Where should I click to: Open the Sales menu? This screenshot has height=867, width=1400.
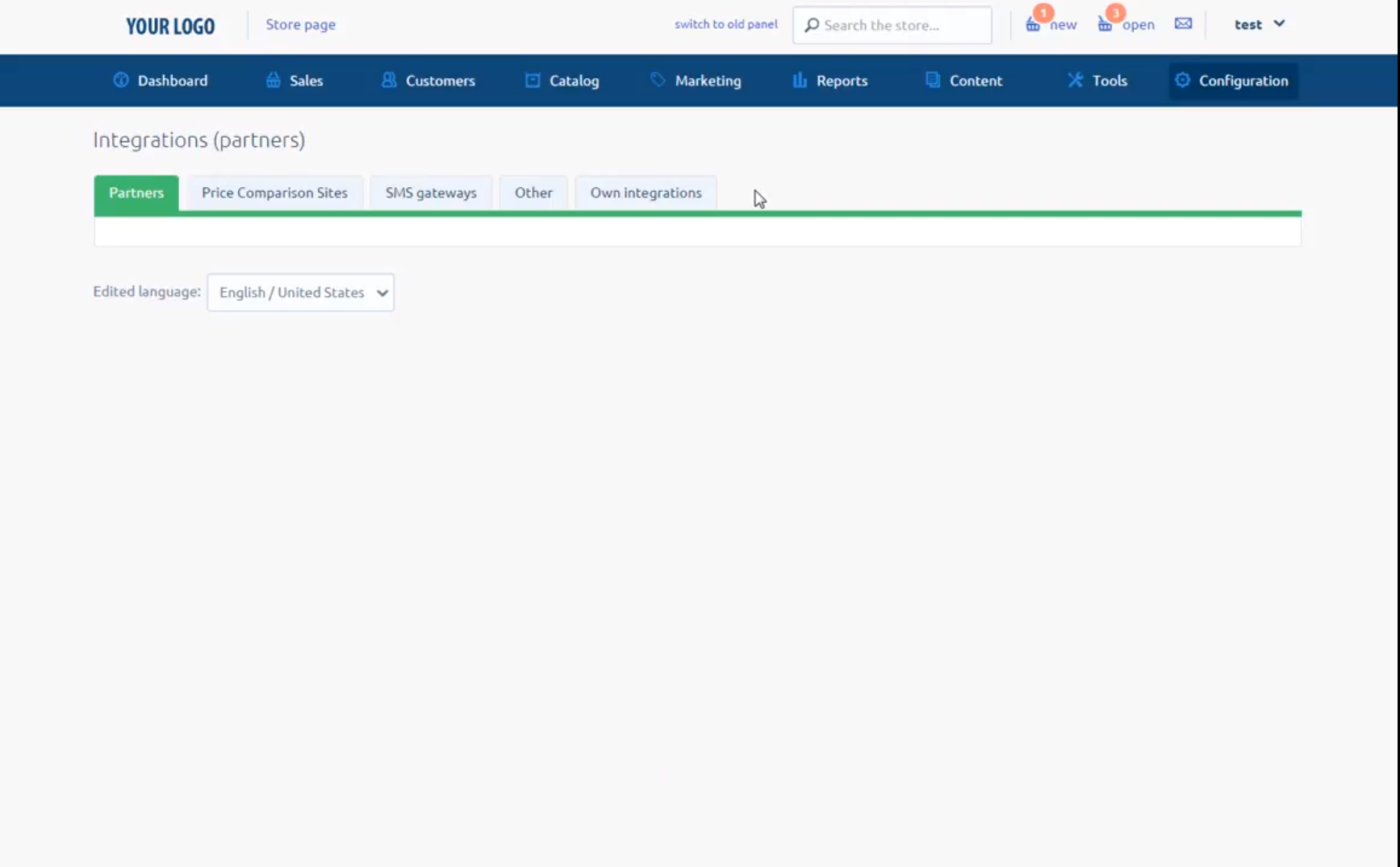coord(295,81)
